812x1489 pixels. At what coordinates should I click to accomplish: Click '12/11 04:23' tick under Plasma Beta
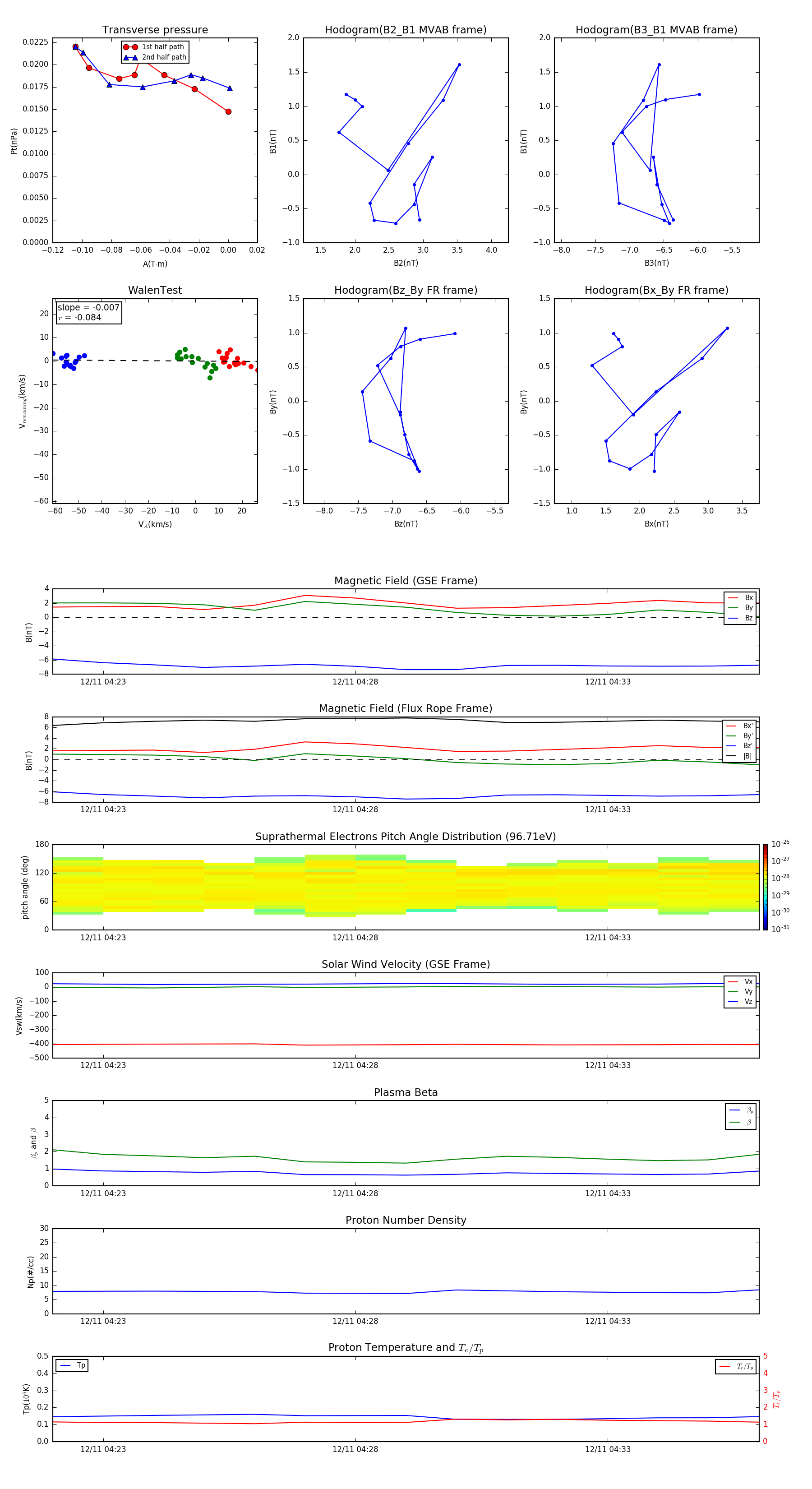(103, 1193)
